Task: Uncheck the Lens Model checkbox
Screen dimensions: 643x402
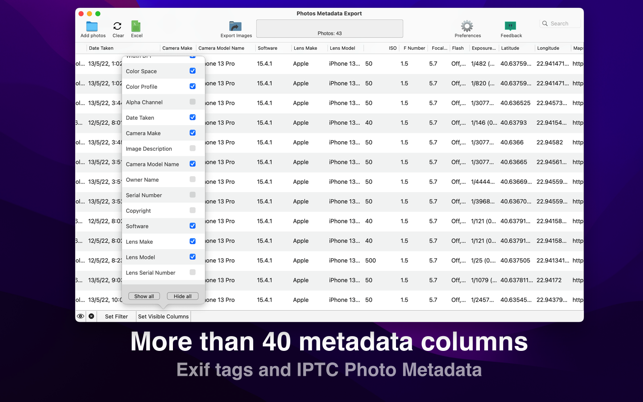Action: (192, 257)
